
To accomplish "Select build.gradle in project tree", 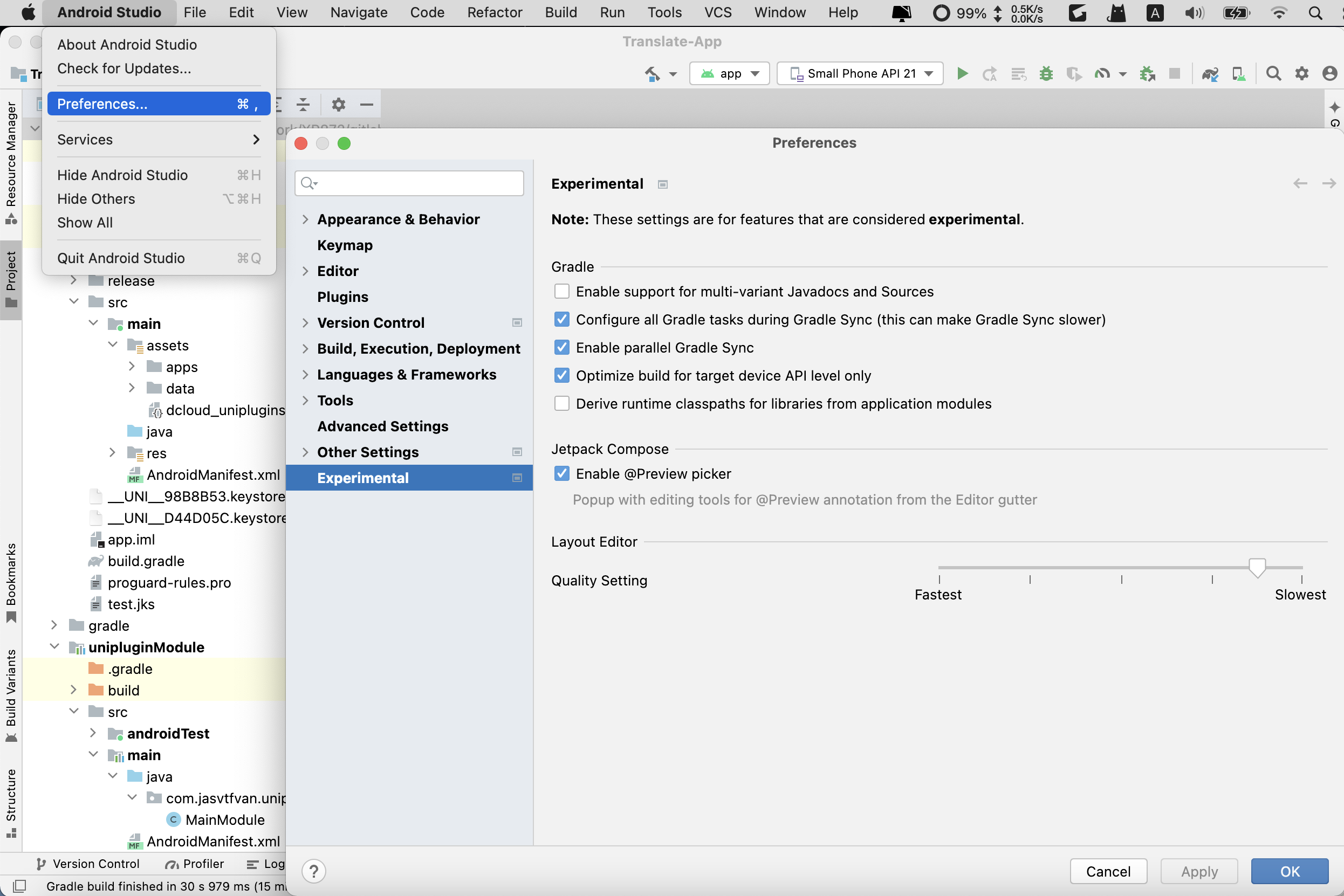I will (146, 561).
